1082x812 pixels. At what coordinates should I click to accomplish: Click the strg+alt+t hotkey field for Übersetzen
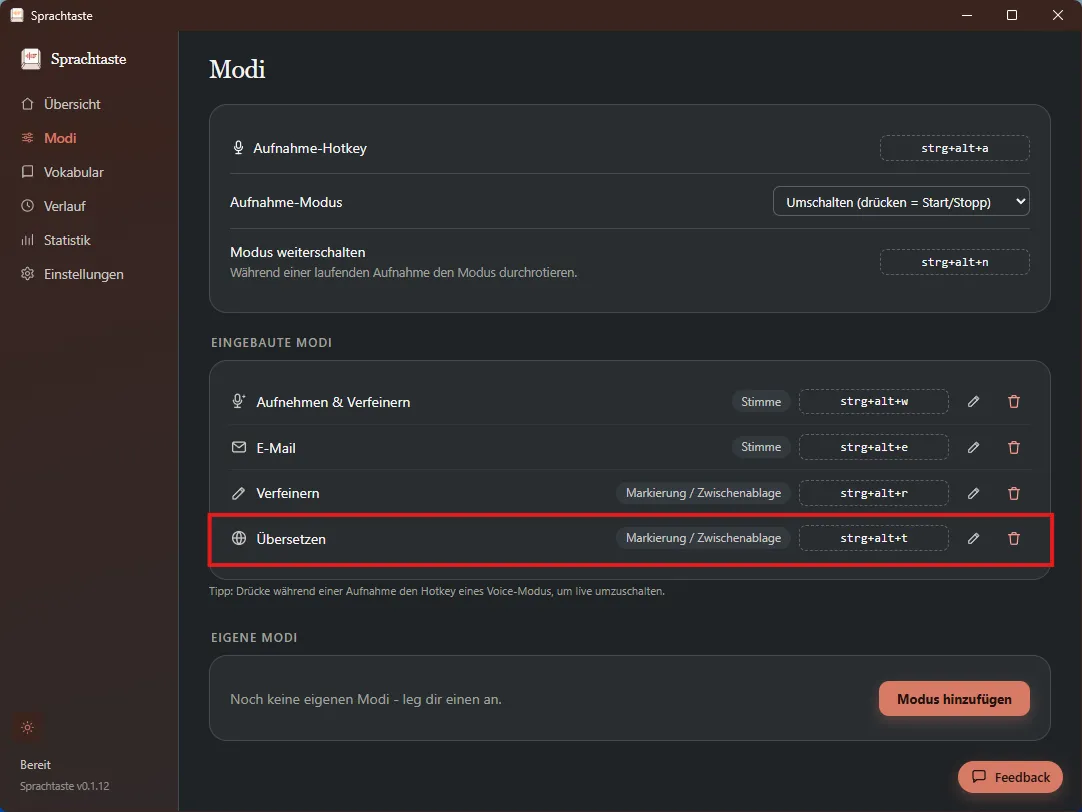click(x=874, y=538)
